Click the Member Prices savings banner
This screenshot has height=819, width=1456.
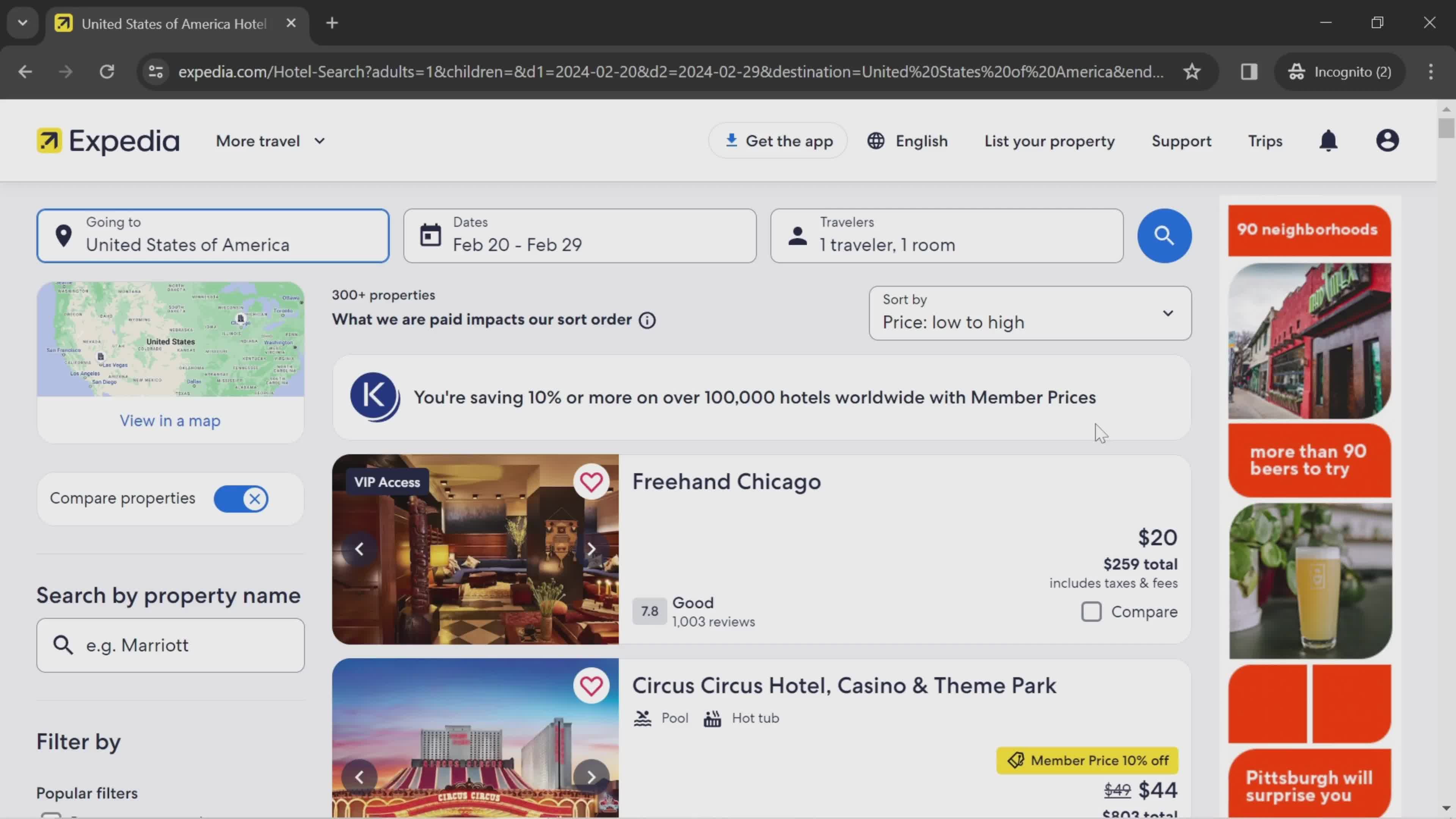pyautogui.click(x=761, y=397)
